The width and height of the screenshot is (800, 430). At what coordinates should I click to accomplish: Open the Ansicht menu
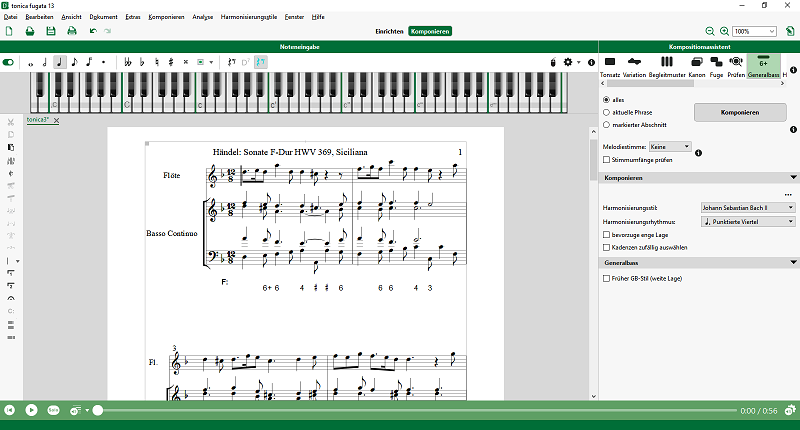[x=71, y=17]
